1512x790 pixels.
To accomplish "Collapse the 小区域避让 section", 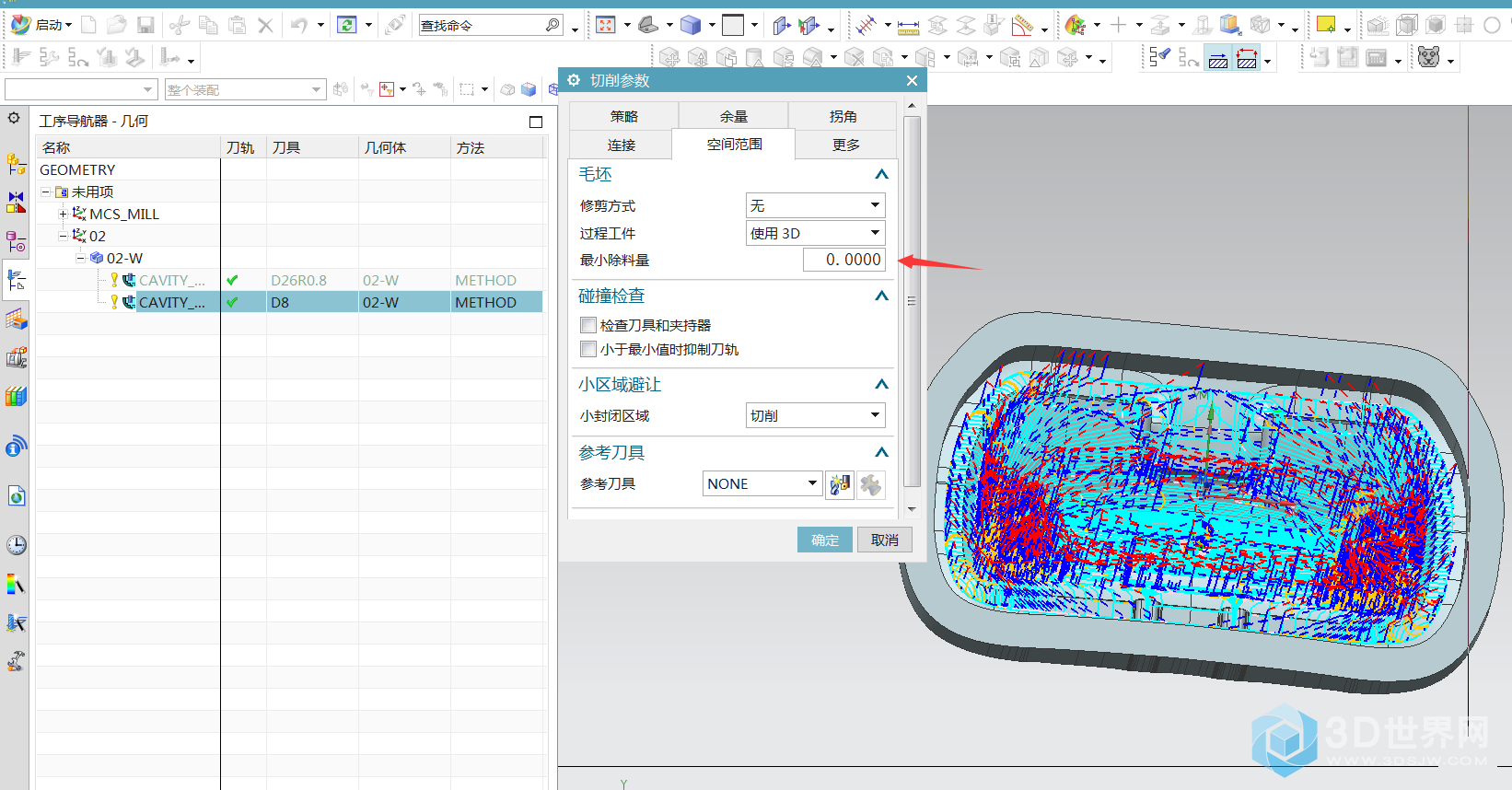I will [881, 384].
